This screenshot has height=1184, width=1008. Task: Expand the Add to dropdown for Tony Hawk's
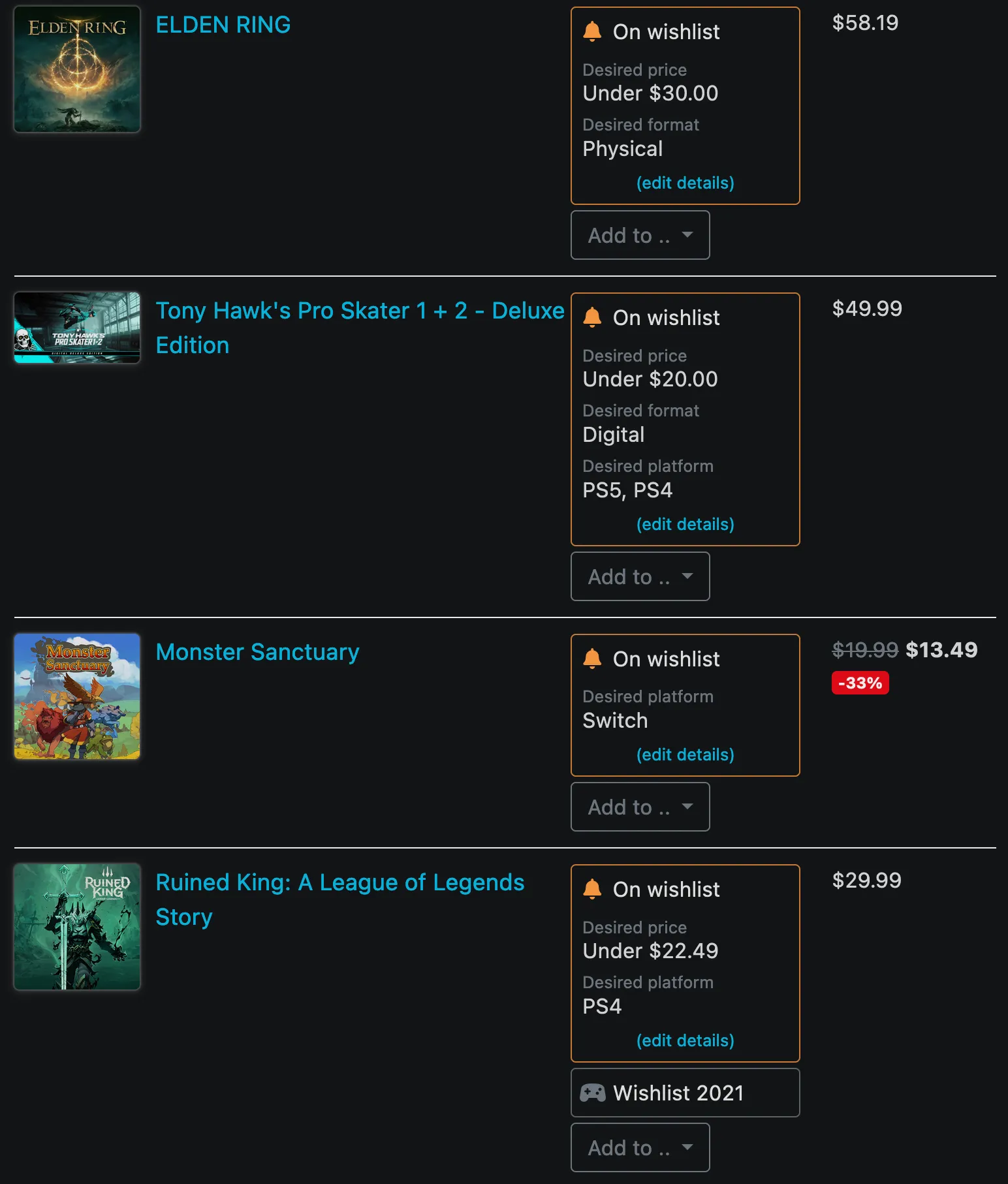640,576
